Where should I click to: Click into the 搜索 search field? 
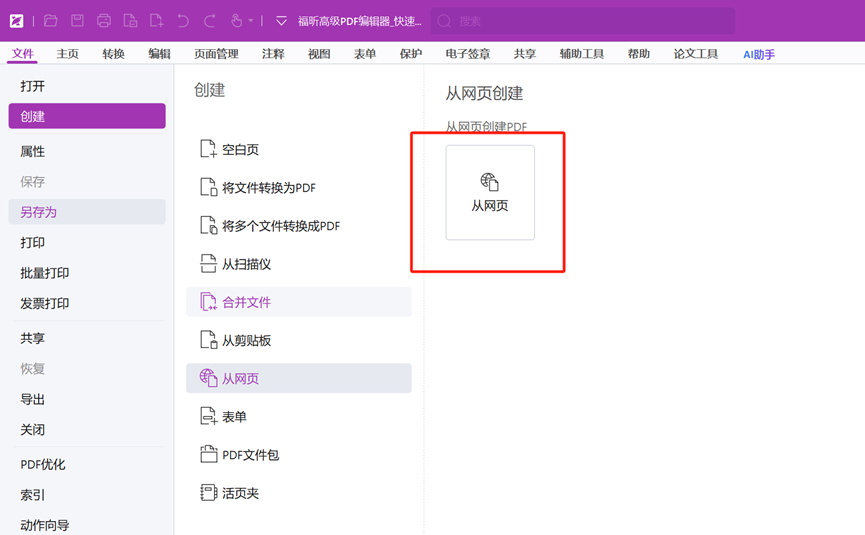pos(583,21)
